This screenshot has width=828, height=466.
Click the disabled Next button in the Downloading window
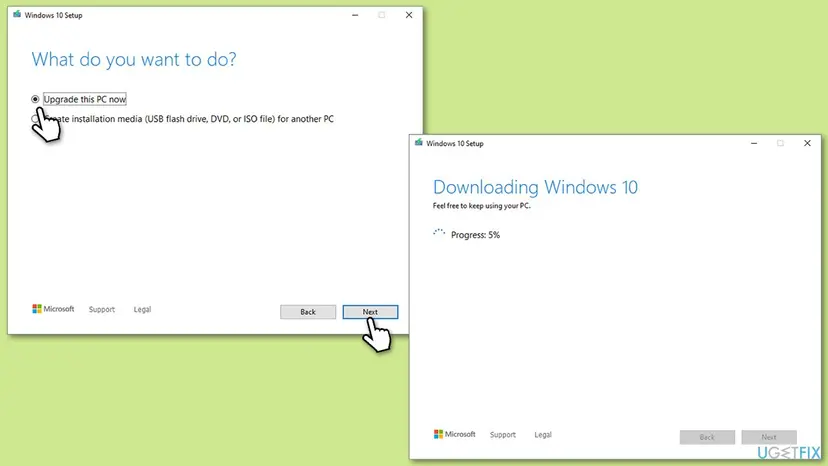[769, 437]
